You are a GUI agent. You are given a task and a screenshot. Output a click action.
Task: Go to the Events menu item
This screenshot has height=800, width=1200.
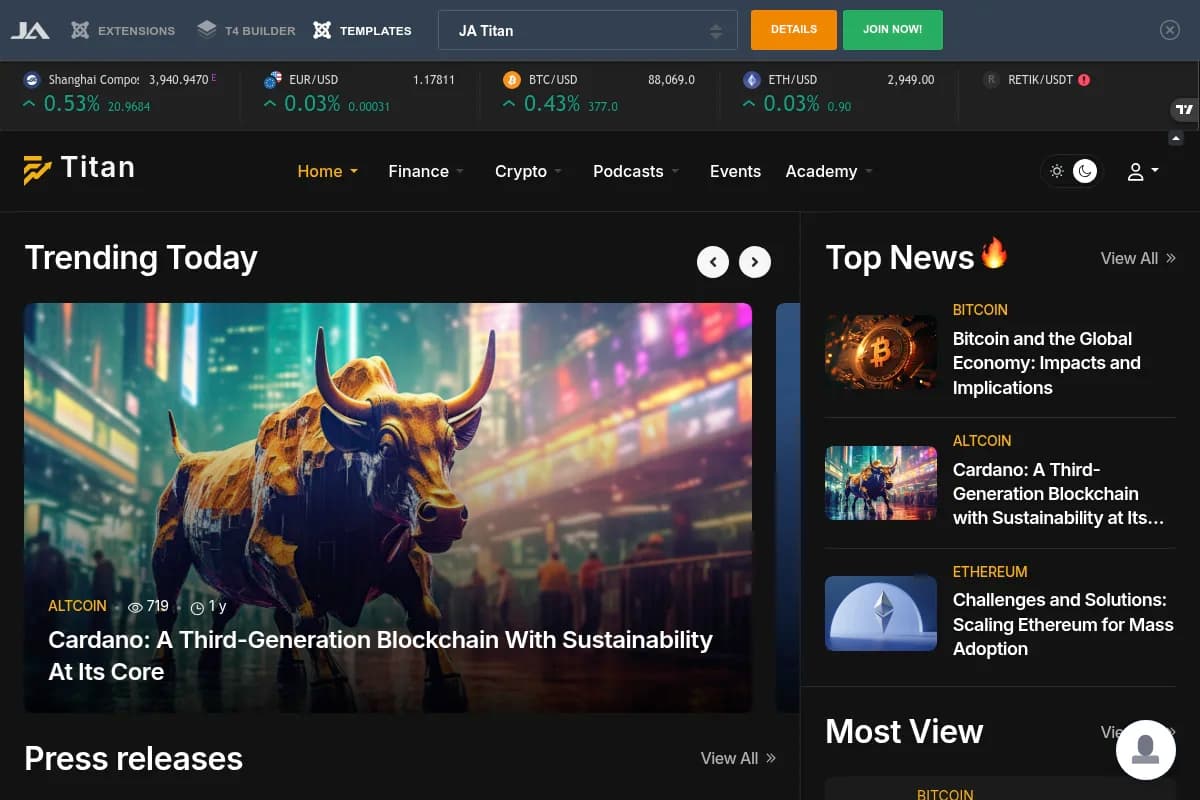click(x=735, y=171)
